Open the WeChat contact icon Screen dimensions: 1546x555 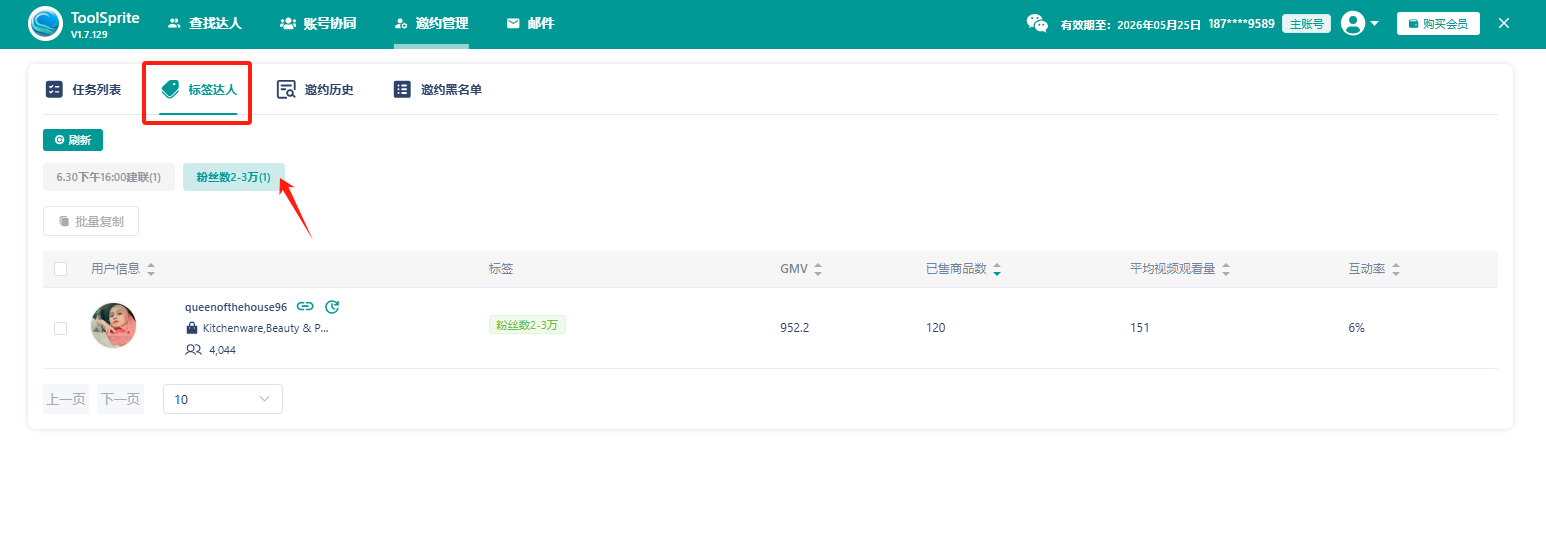[x=1037, y=23]
